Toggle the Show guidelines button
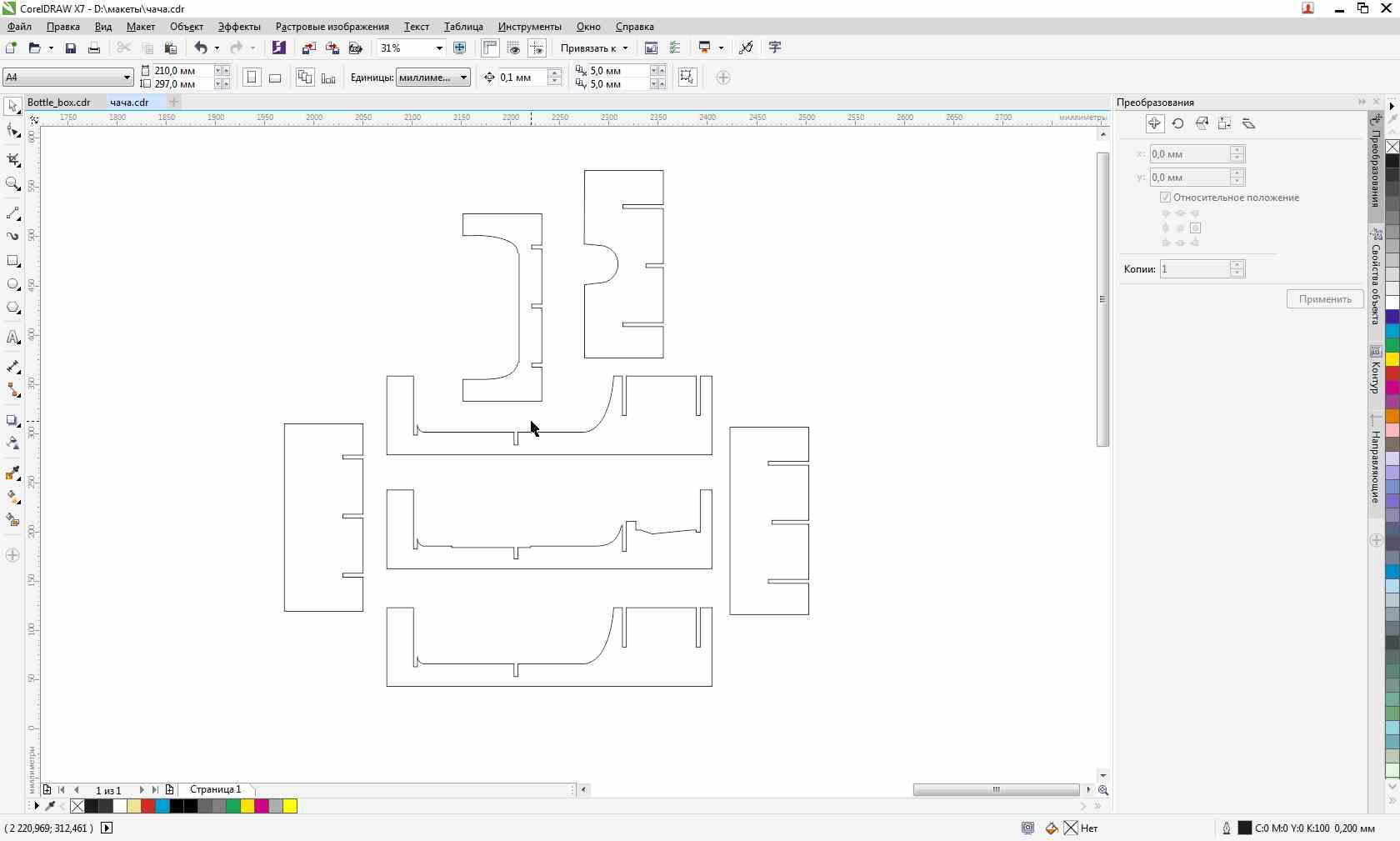This screenshot has height=841, width=1400. [x=537, y=48]
